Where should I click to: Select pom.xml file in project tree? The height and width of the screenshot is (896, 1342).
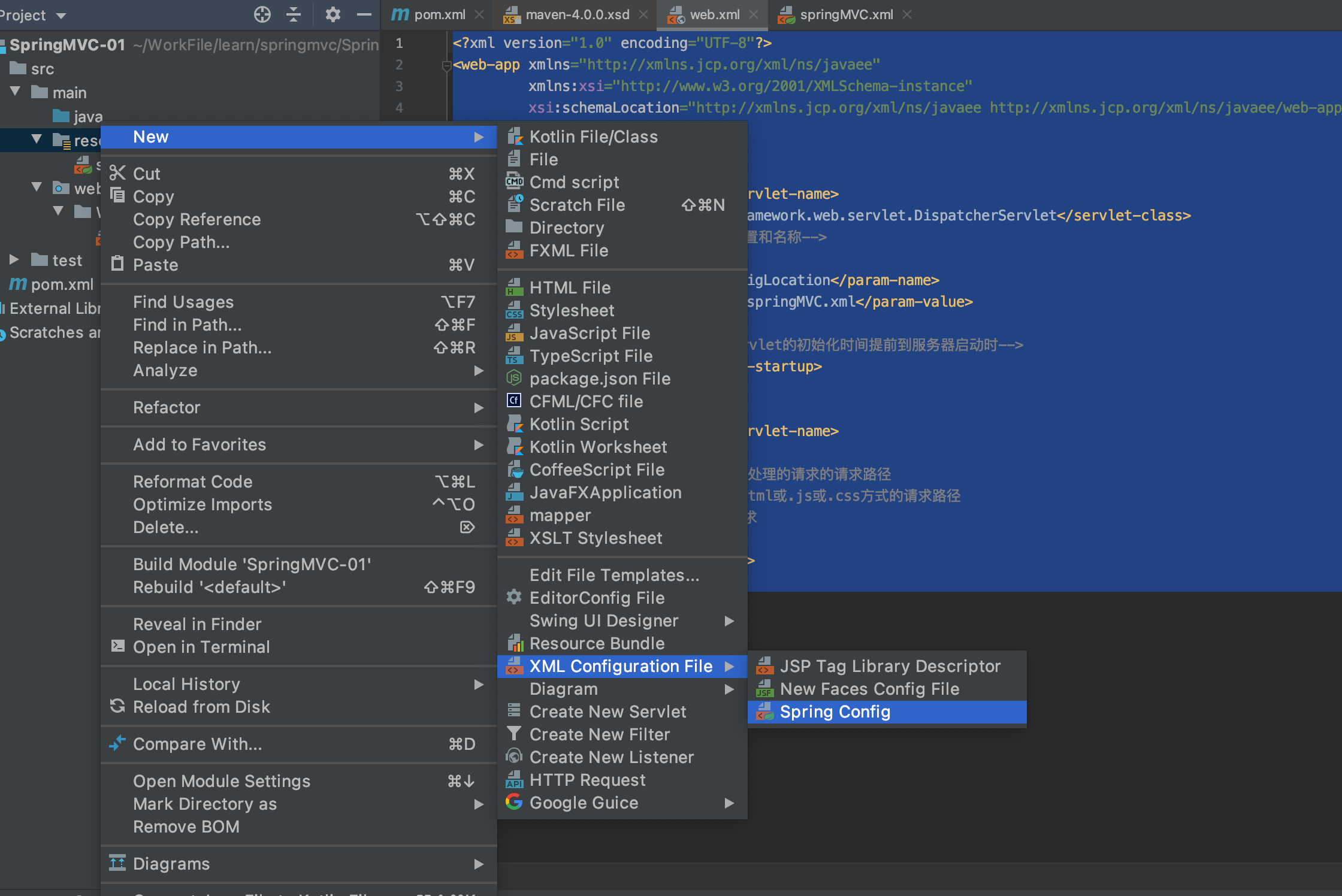click(x=61, y=284)
